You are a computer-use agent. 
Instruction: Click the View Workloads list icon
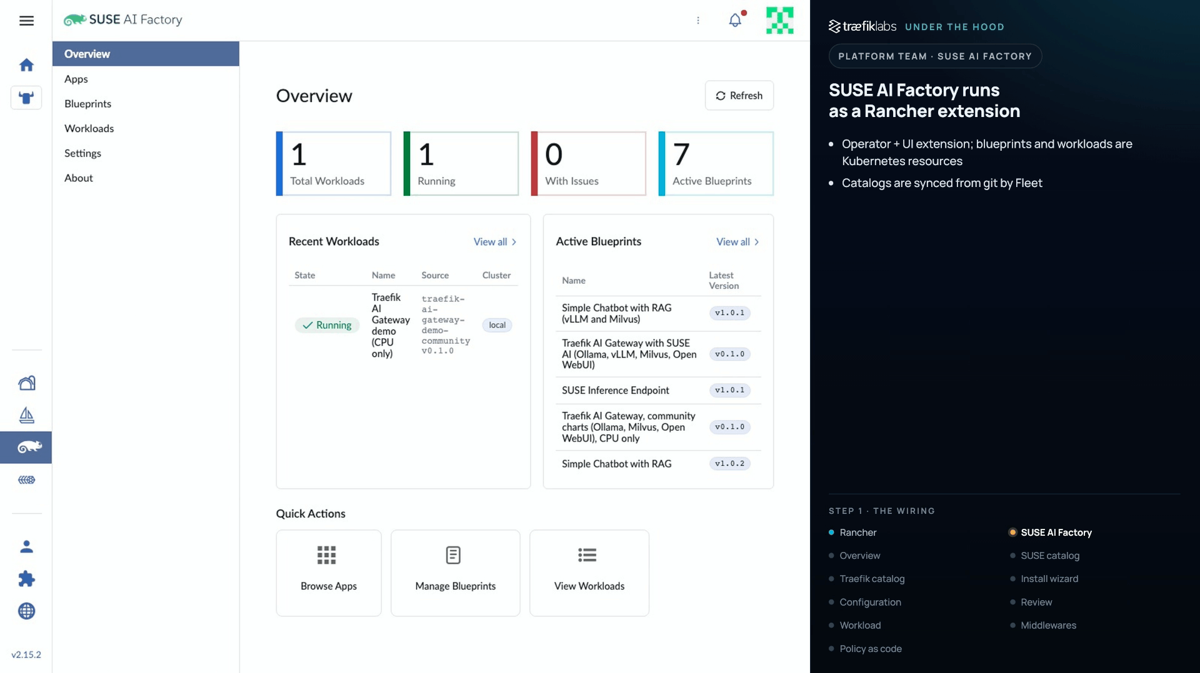pos(587,555)
